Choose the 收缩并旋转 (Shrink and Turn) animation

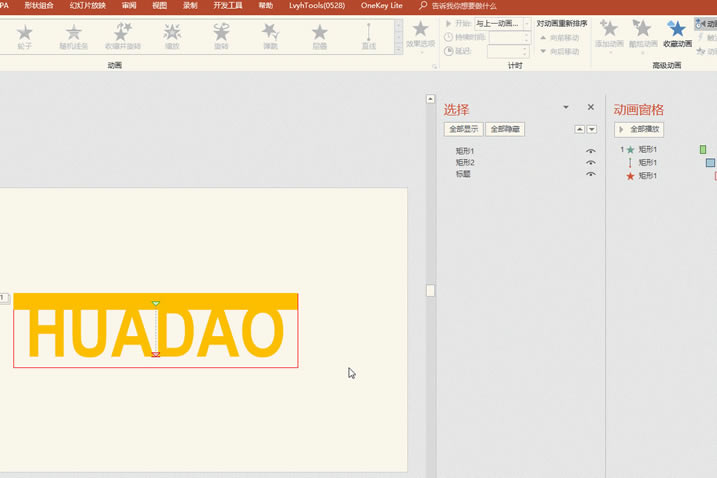click(x=123, y=37)
